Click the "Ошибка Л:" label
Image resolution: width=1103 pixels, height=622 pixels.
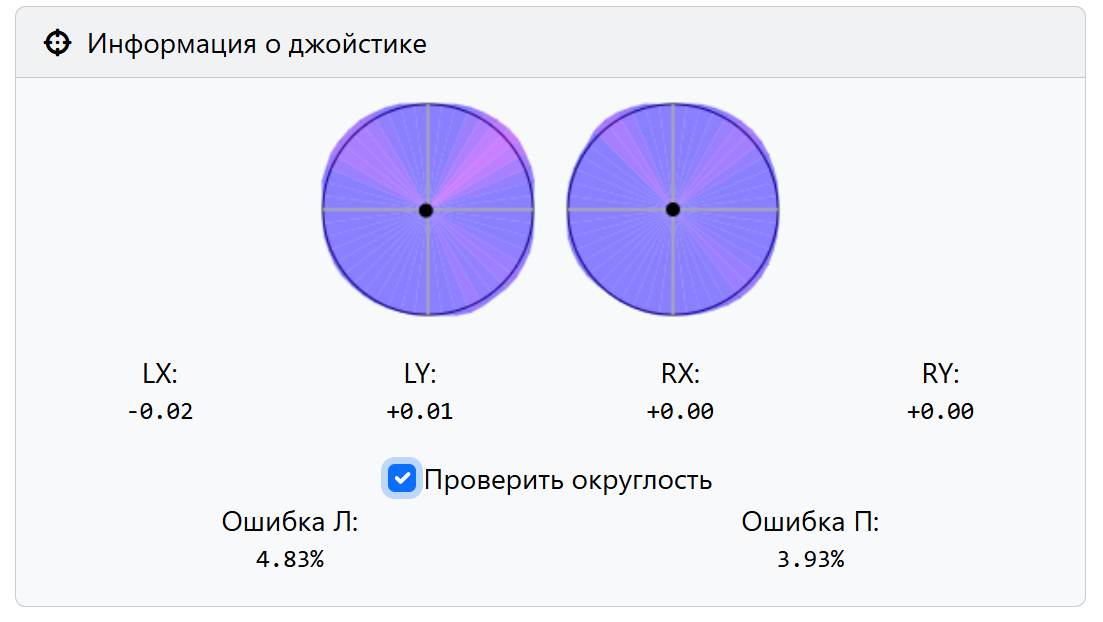290,522
